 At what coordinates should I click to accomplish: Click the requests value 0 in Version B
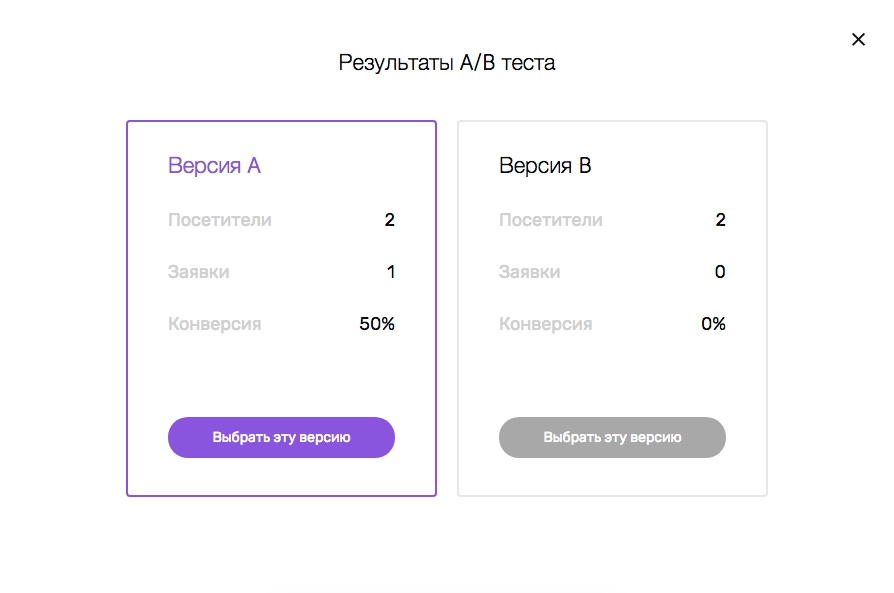point(720,272)
